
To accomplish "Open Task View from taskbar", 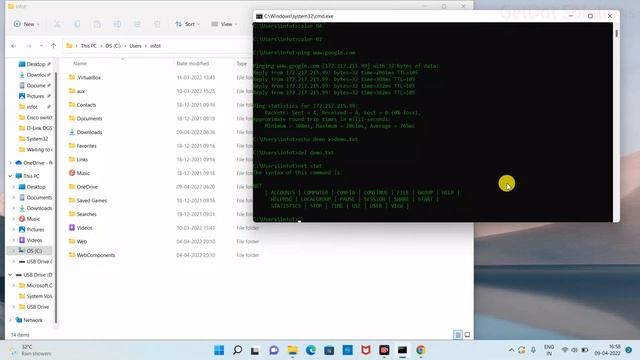I will click(x=256, y=350).
